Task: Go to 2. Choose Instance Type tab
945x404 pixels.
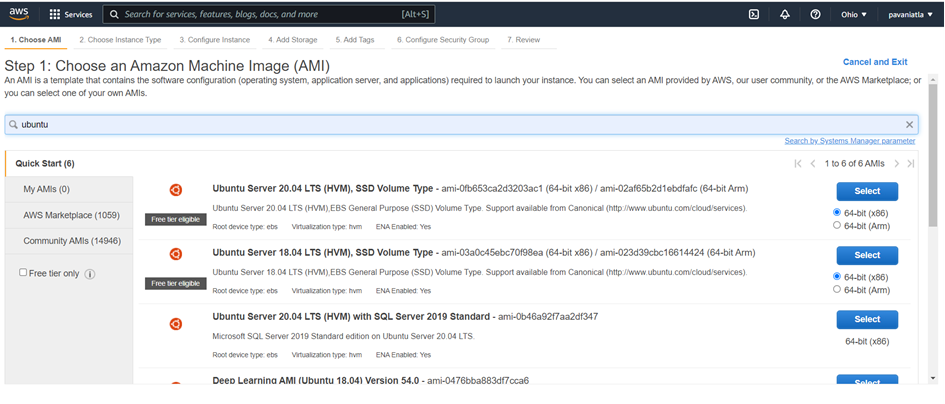Action: (x=121, y=40)
